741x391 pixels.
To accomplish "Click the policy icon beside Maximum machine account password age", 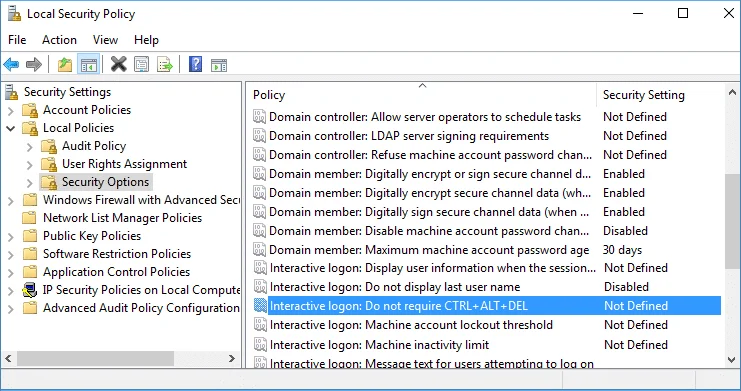I will click(259, 250).
